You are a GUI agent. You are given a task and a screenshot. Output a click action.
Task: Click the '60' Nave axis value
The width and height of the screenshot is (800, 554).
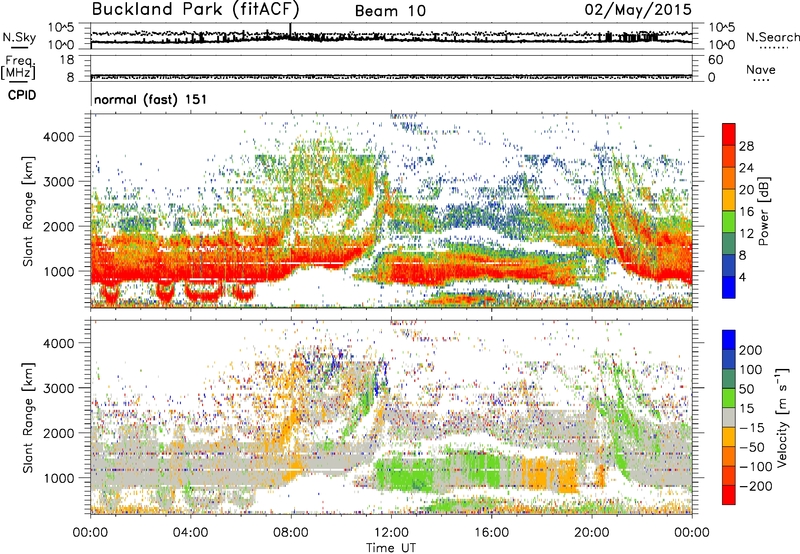(x=716, y=60)
